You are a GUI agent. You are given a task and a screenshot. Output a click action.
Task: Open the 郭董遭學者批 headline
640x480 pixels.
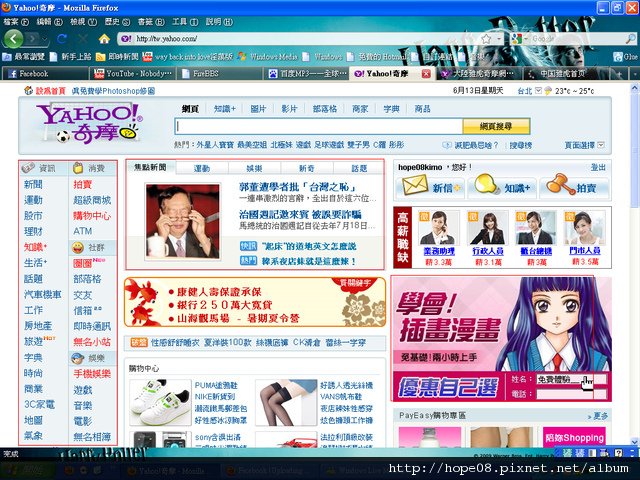298,187
